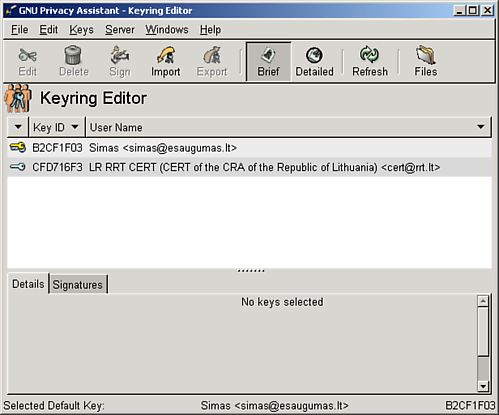Click the Import key toolbar icon

click(166, 55)
